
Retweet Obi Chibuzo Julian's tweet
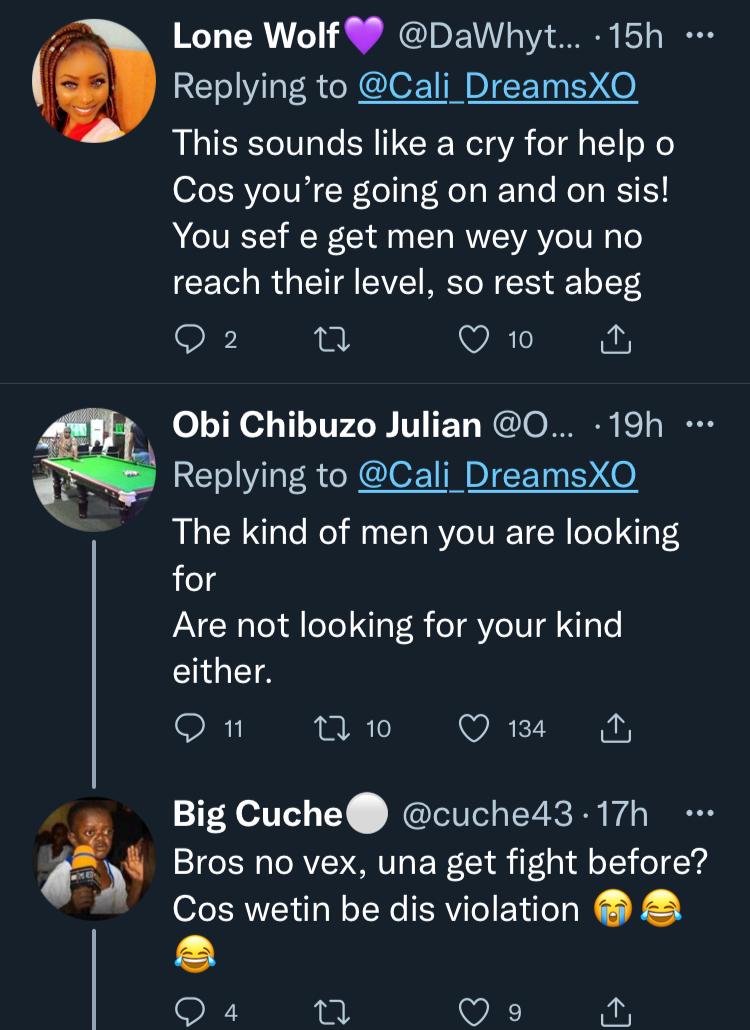(x=331, y=729)
